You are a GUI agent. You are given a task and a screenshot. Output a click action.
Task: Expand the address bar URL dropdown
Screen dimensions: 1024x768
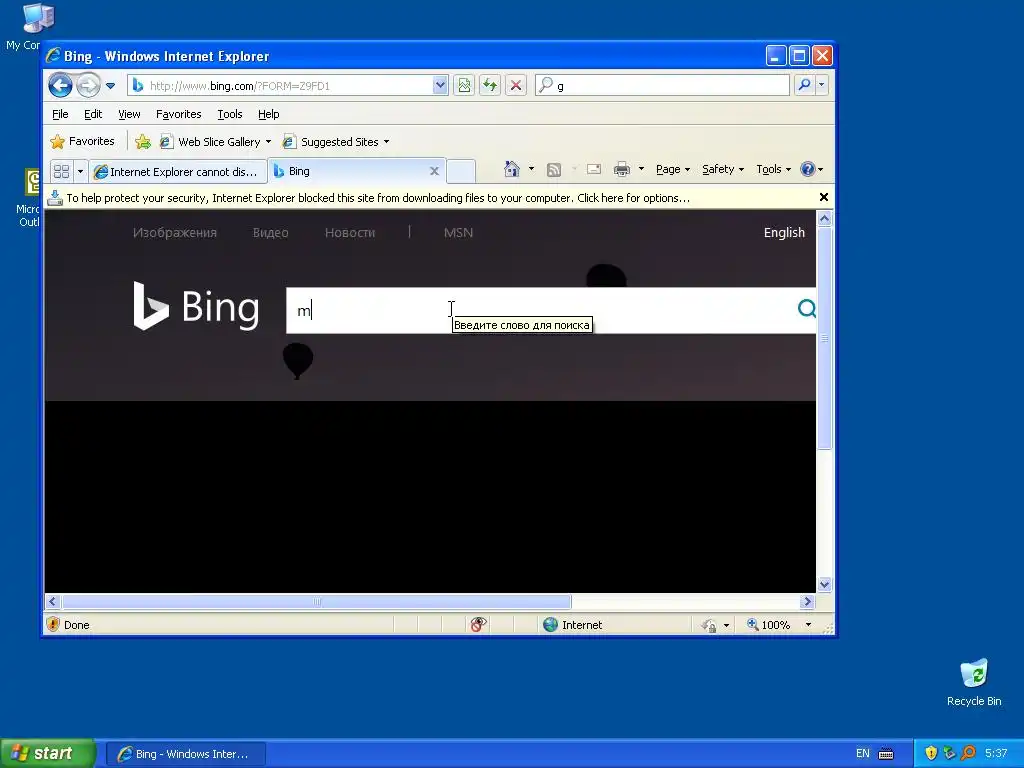[x=440, y=86]
